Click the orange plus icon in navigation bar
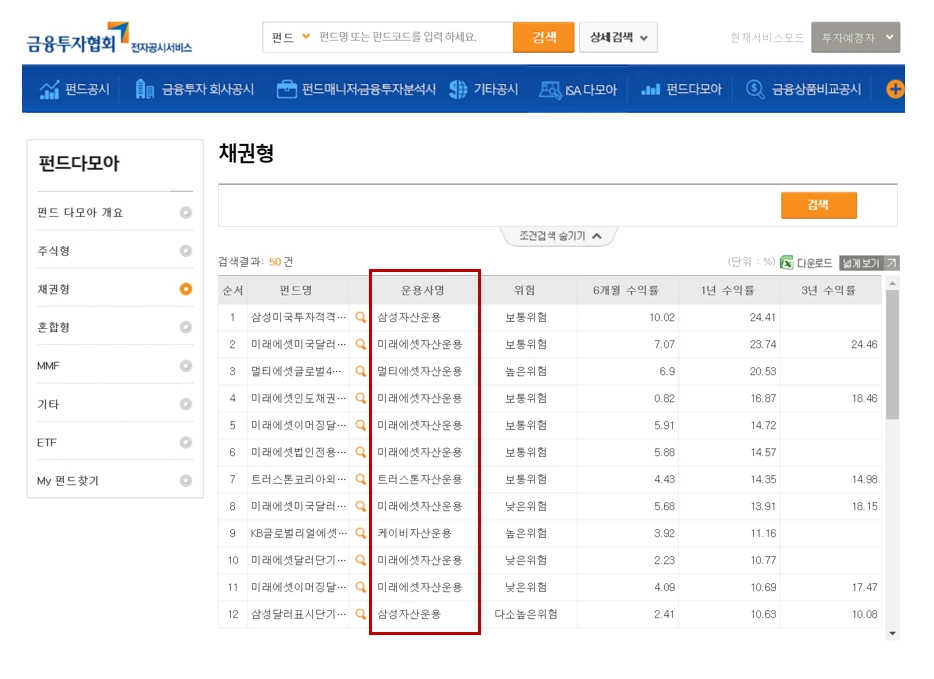Screen dimensions: 934x679 tap(895, 89)
